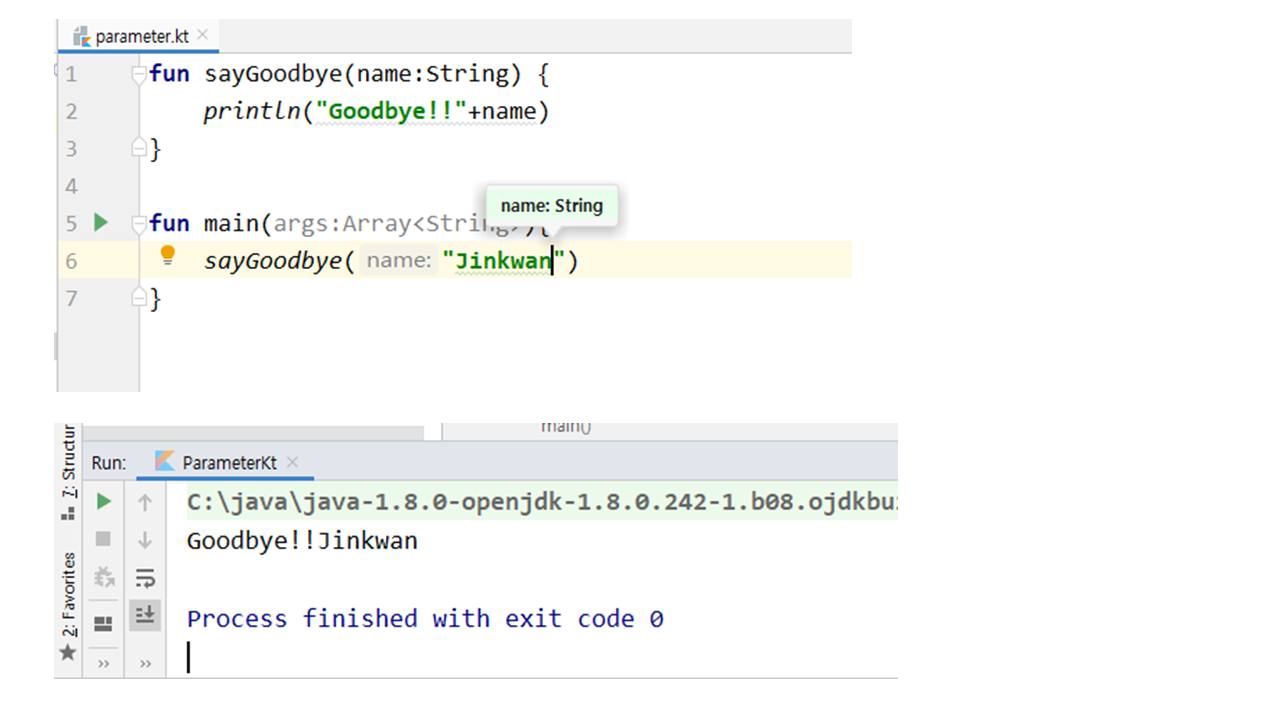The image size is (1280, 720).
Task: Click the debug bug icon in Run toolbar
Action: (x=103, y=577)
